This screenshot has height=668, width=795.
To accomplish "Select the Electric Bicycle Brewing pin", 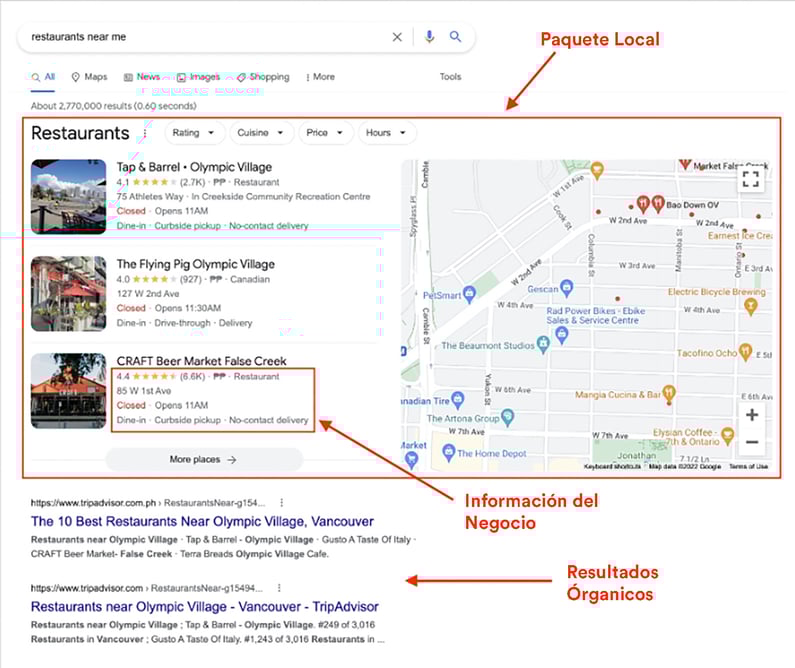I will point(751,306).
